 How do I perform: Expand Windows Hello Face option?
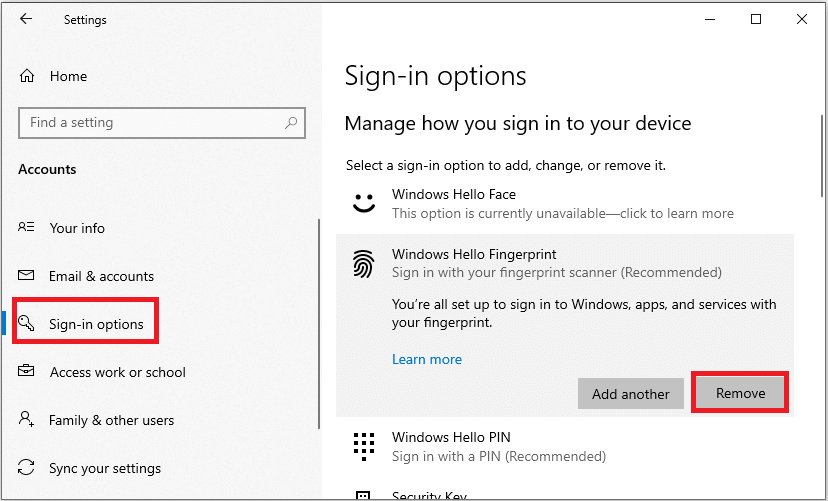tap(564, 204)
